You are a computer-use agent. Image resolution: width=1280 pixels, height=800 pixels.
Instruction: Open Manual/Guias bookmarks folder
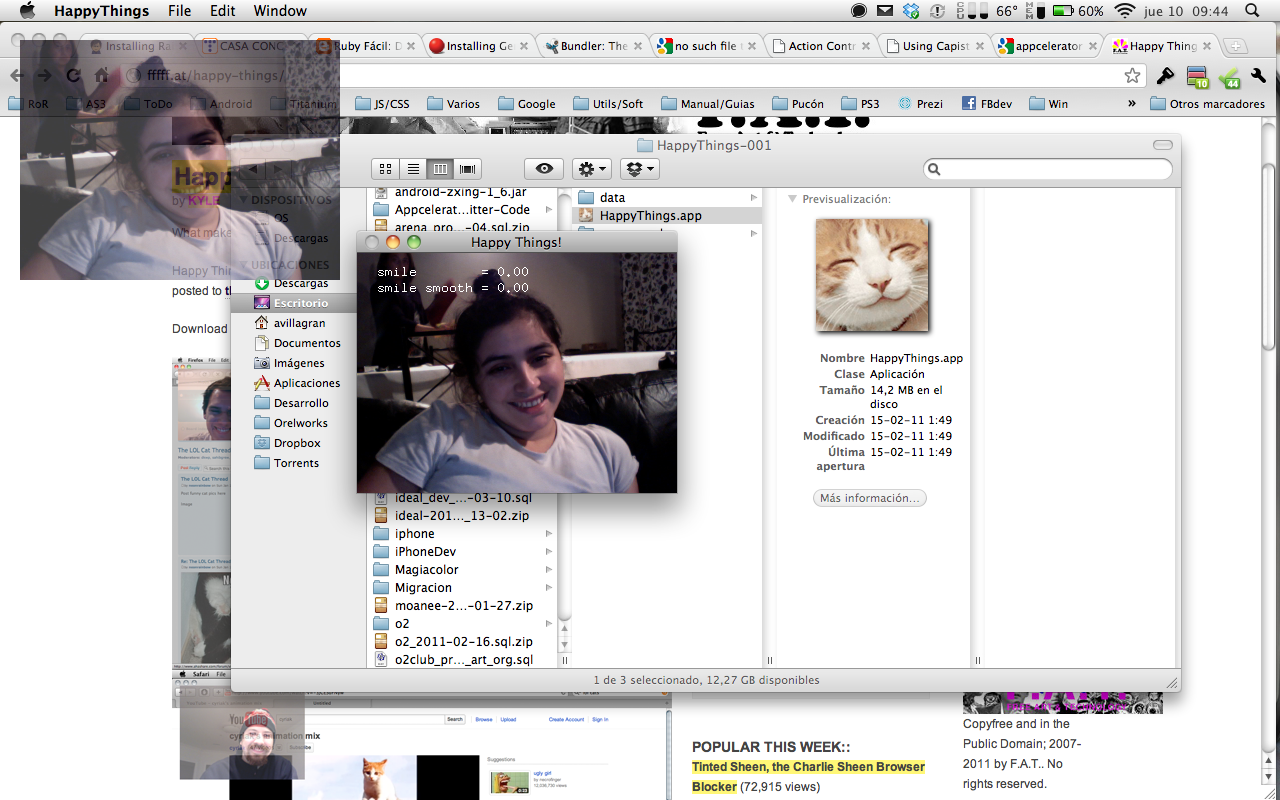[x=707, y=103]
